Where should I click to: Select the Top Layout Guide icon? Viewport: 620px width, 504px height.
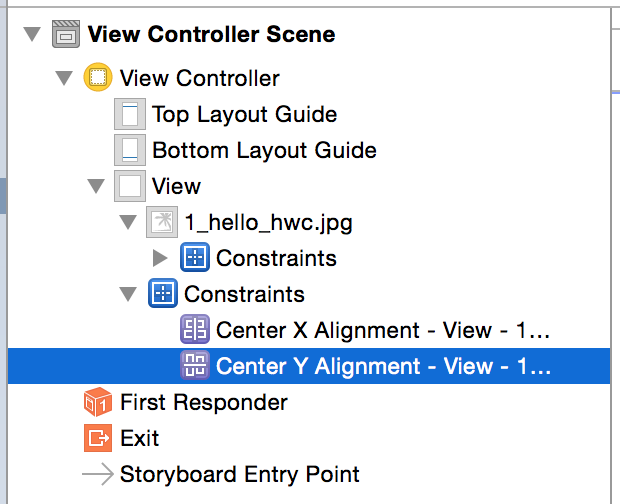[x=129, y=114]
